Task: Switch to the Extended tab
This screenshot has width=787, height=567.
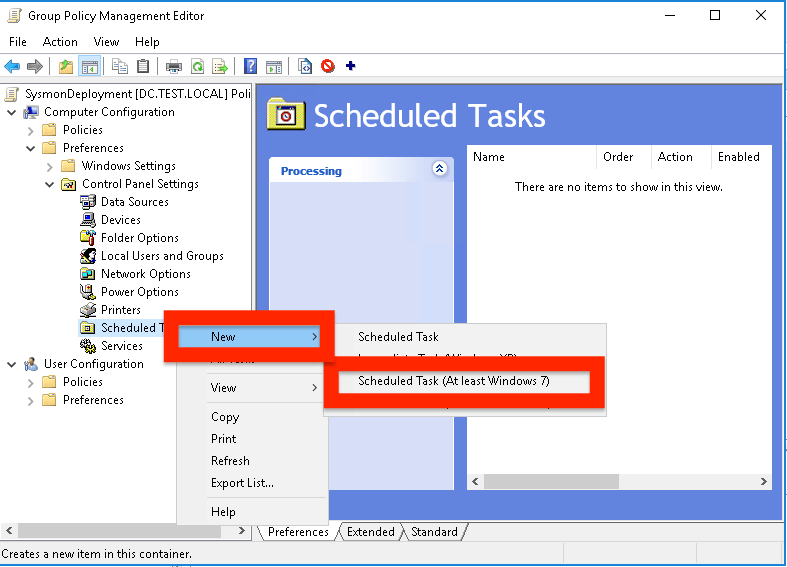Action: (x=370, y=532)
